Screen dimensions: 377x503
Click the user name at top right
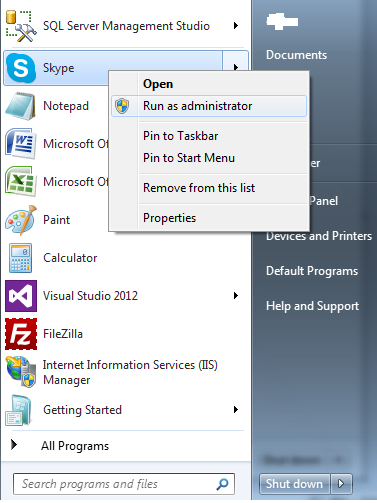pos(282,21)
